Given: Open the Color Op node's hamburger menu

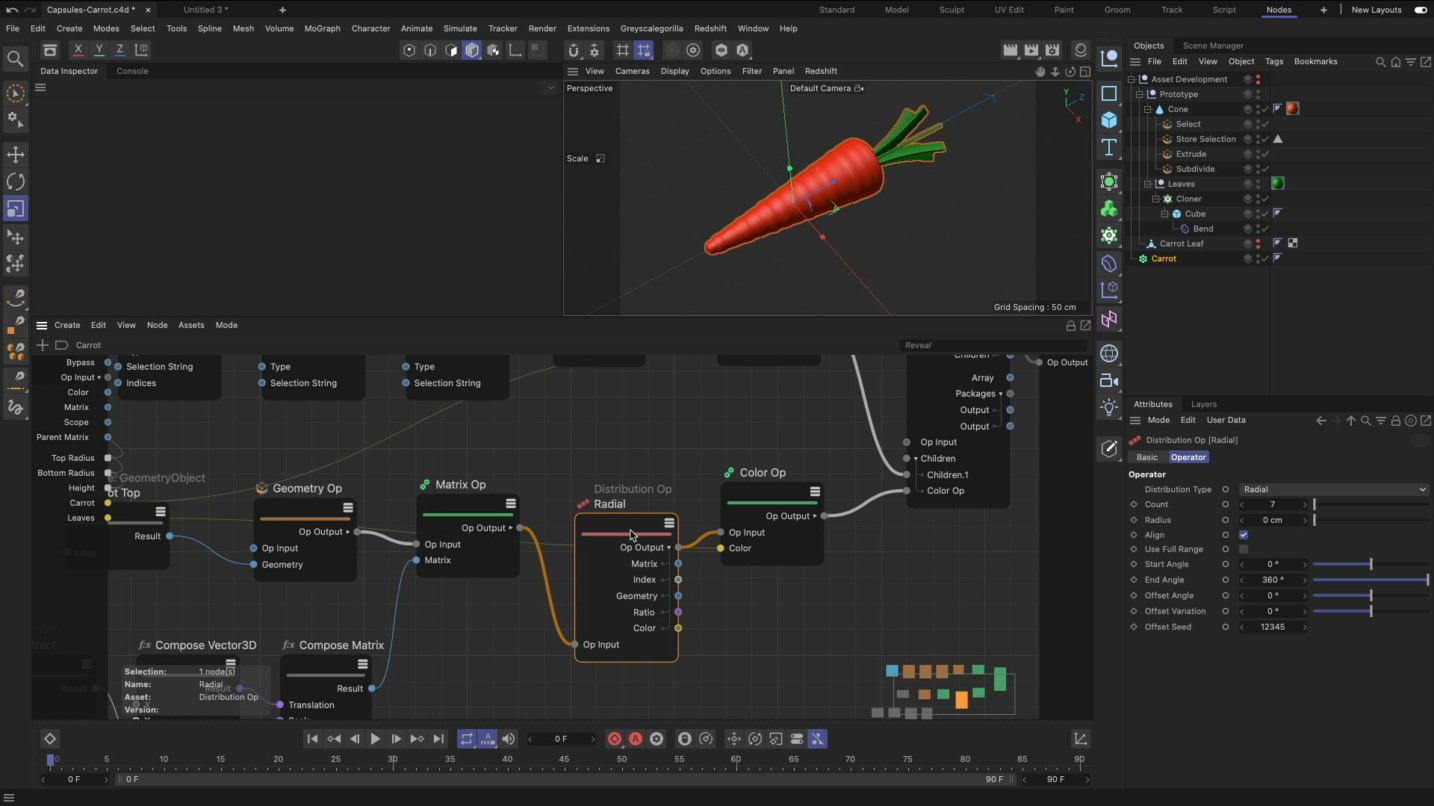Looking at the screenshot, I should coord(815,491).
